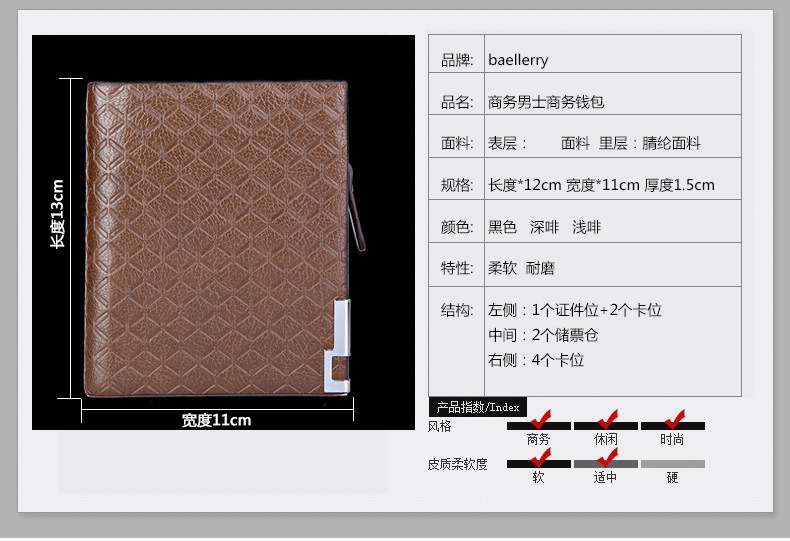This screenshot has width=790, height=541.
Task: Click the product name 商务男士商务钱包
Action: [x=546, y=102]
